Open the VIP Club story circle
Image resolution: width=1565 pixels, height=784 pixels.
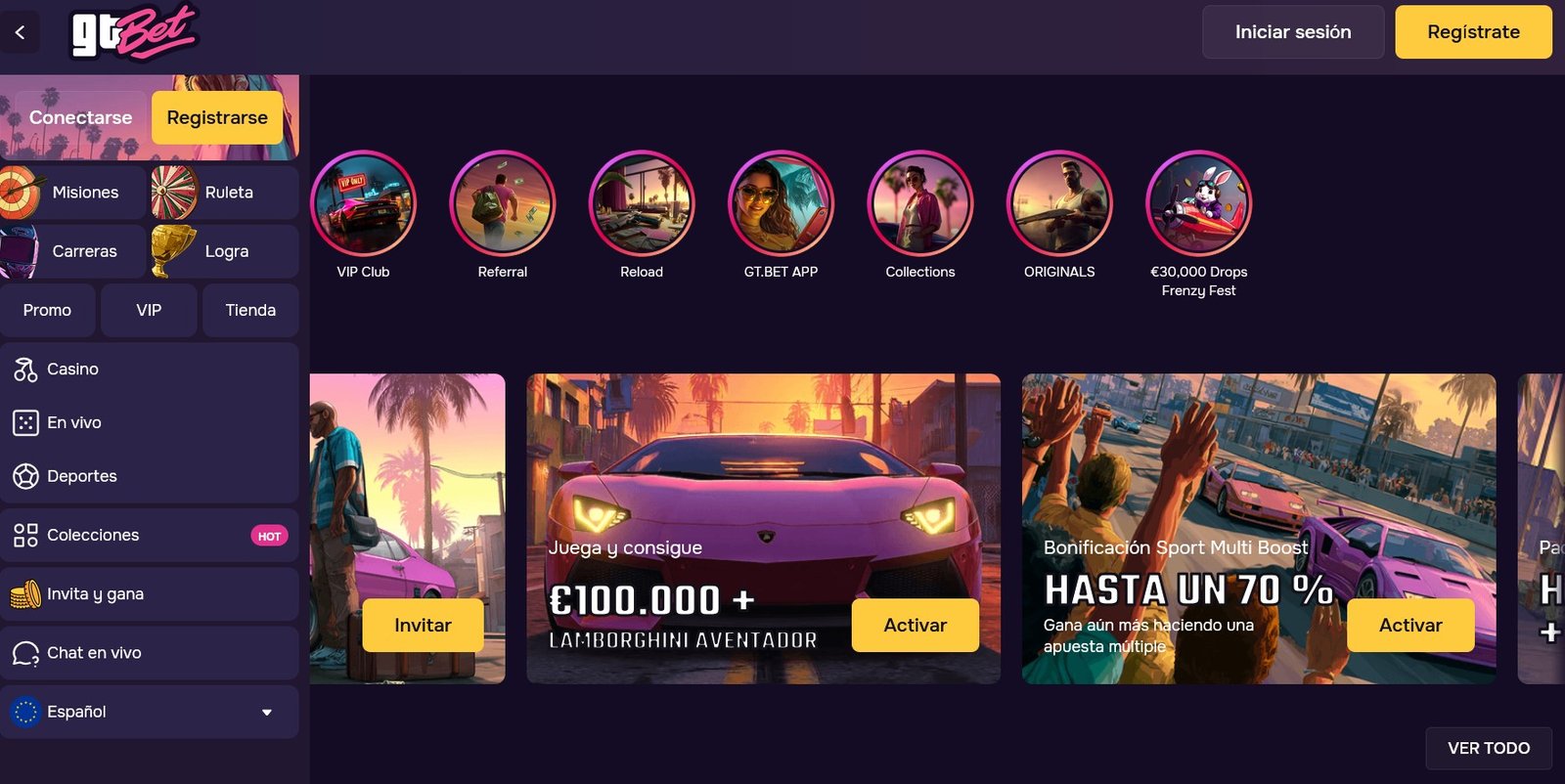(363, 203)
